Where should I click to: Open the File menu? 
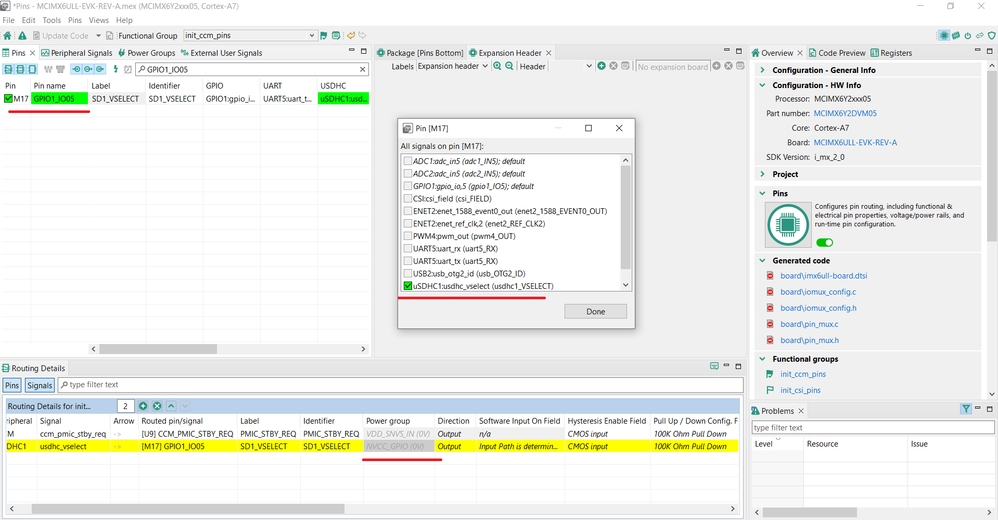[8, 20]
